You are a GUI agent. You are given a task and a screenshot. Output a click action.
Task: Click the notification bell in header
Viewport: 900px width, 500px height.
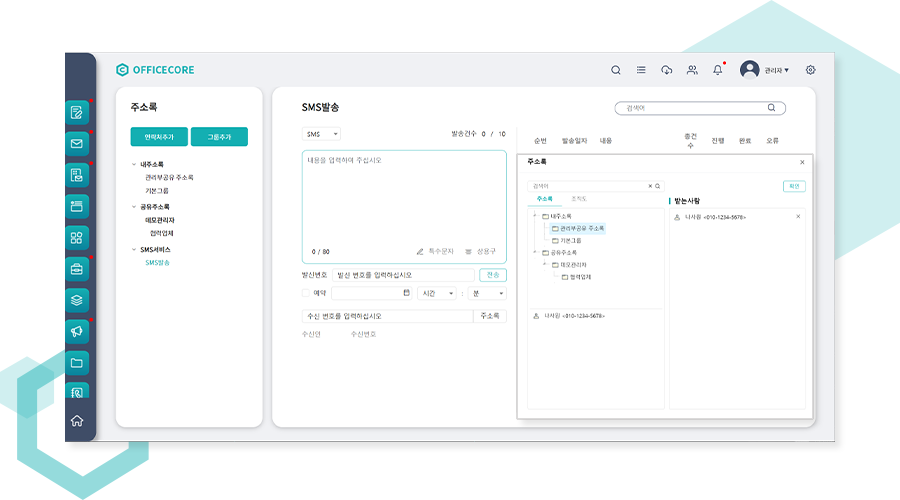(x=717, y=70)
